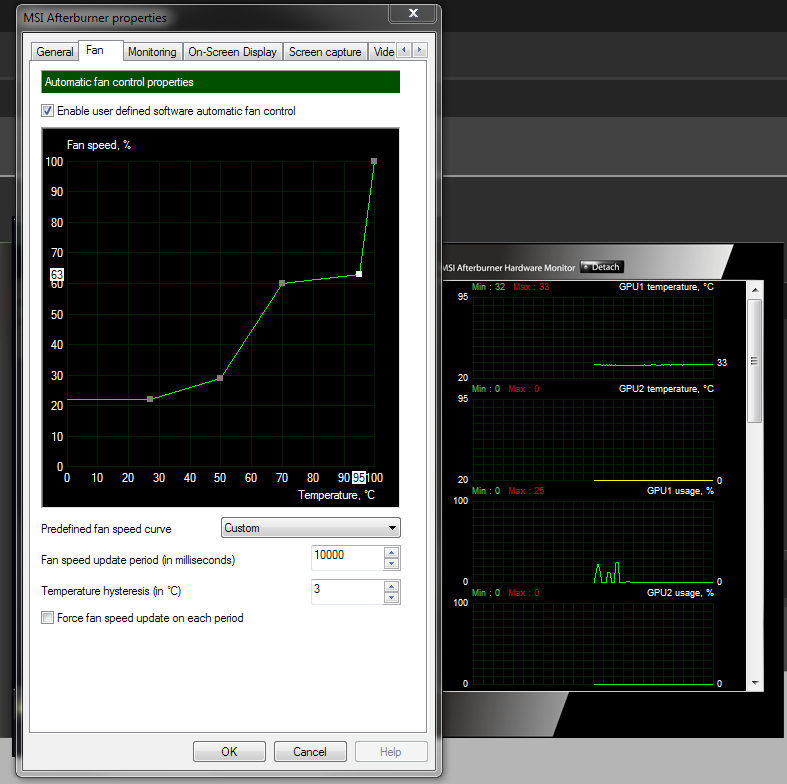The image size is (787, 784).
Task: Select the fan curve point at 70°C
Action: [x=282, y=283]
